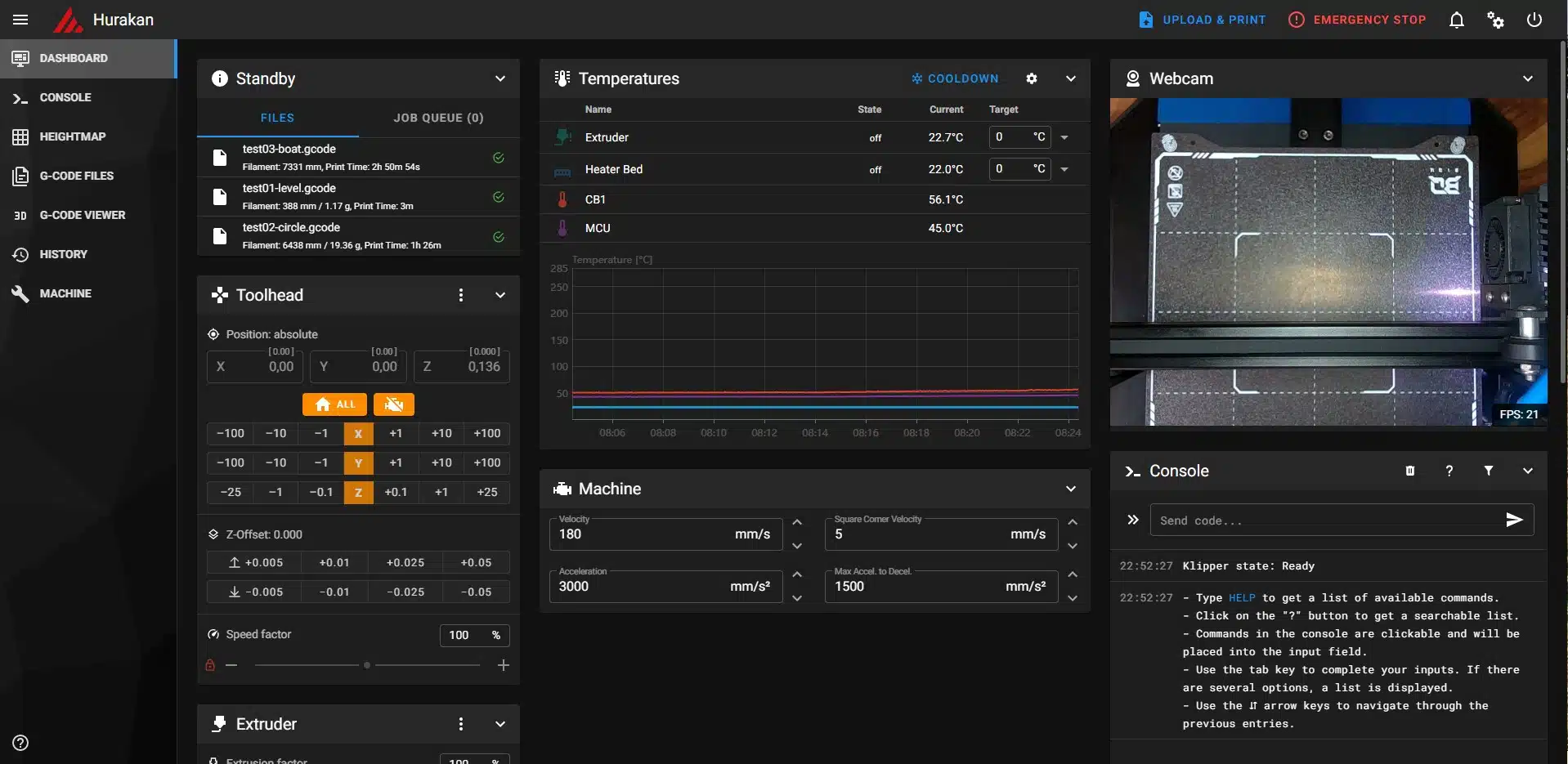The height and width of the screenshot is (764, 1568).
Task: Toggle the speed factor lock
Action: click(210, 665)
